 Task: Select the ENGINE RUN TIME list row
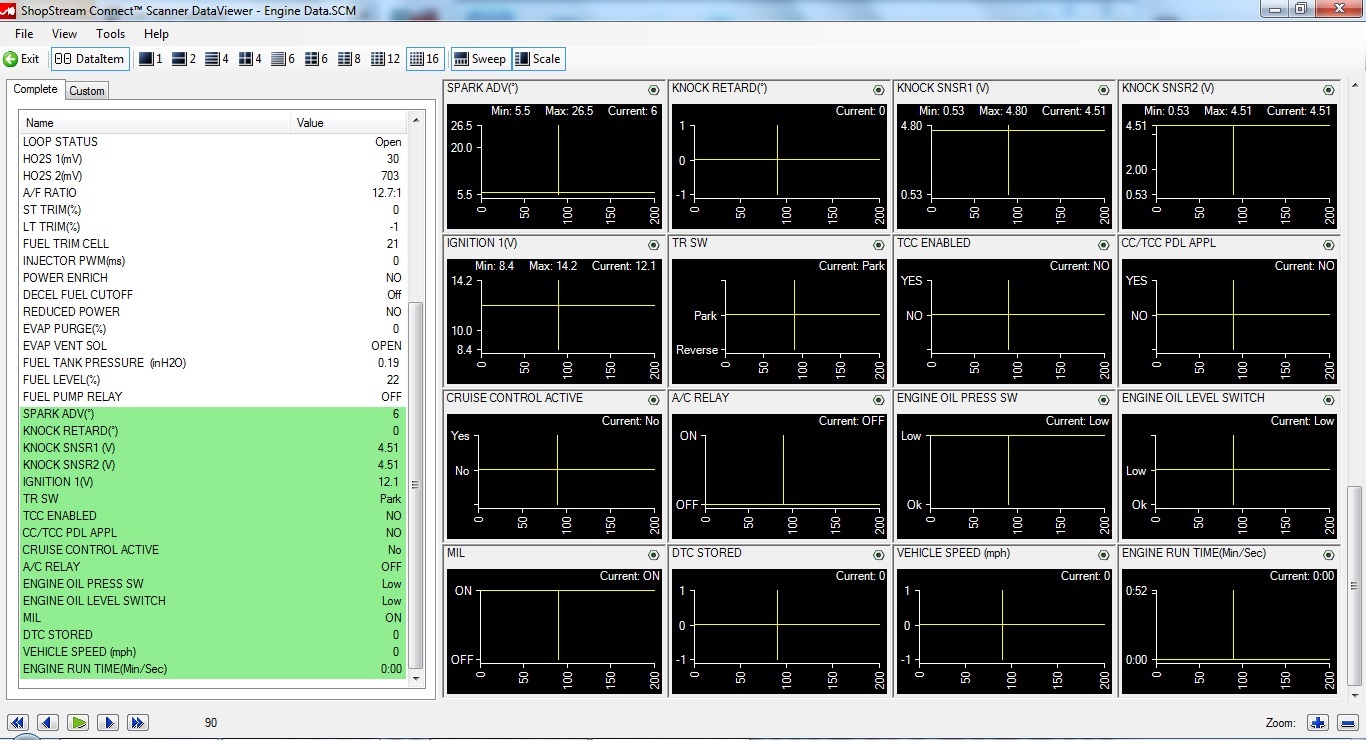click(213, 669)
